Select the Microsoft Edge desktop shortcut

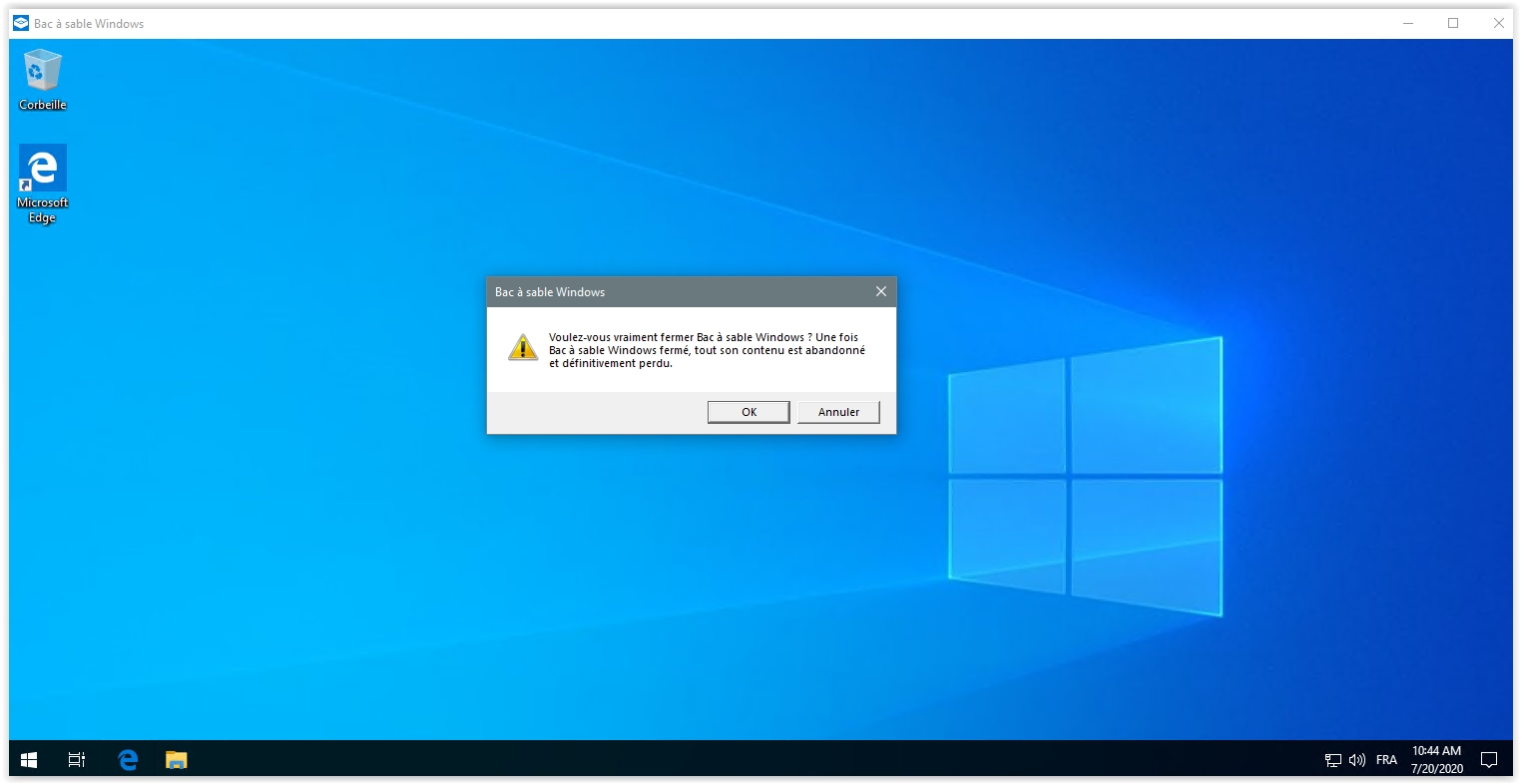pos(42,185)
